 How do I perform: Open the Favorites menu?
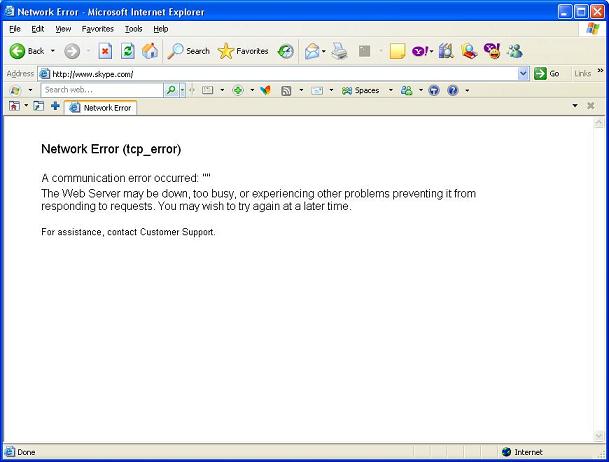(x=97, y=29)
